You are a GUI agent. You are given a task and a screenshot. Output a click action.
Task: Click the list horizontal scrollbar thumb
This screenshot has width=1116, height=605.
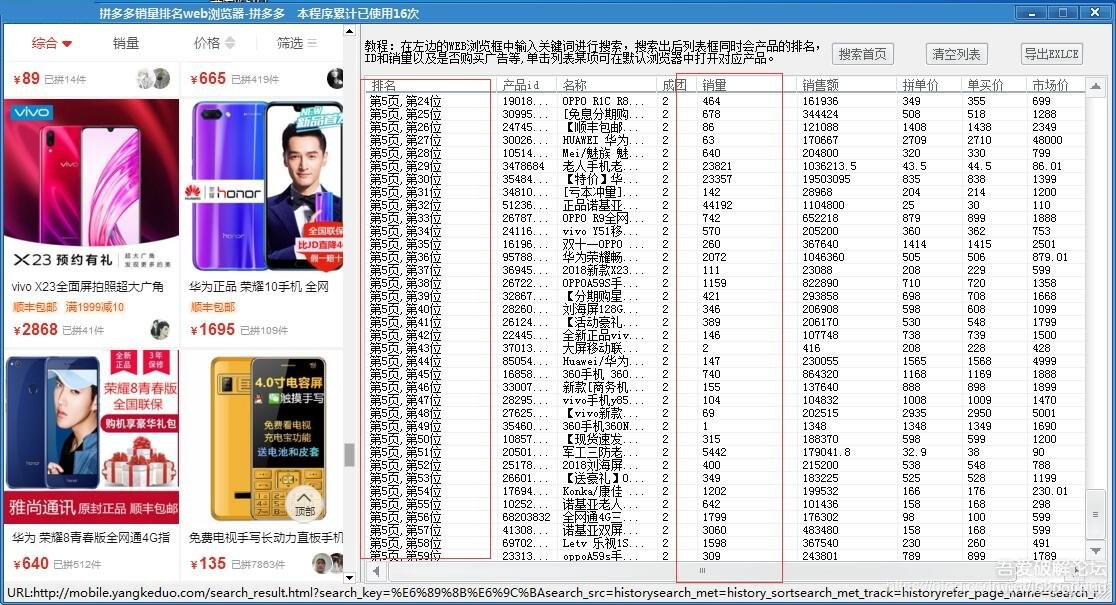coord(702,571)
